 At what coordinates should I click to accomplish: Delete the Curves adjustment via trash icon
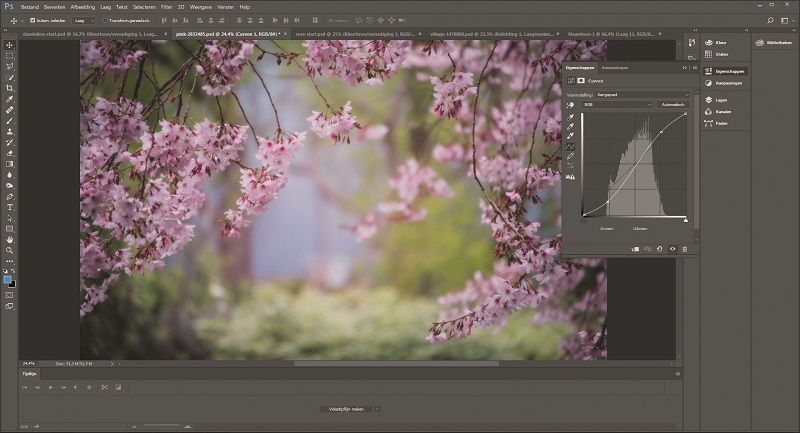[685, 249]
